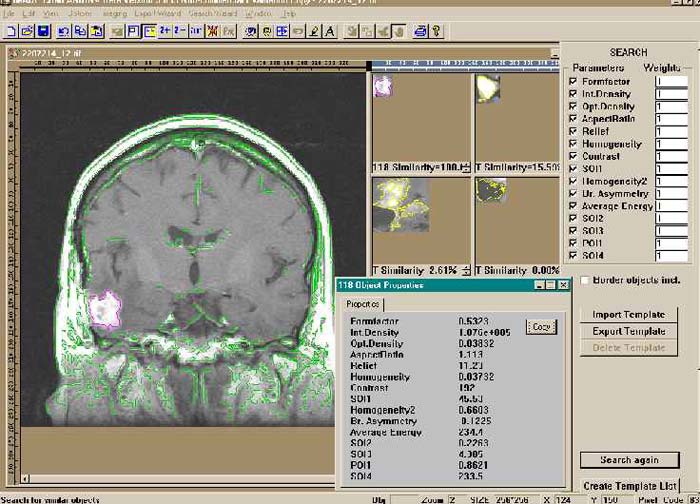Click the Export Template button
Image resolution: width=700 pixels, height=504 pixels.
point(629,331)
